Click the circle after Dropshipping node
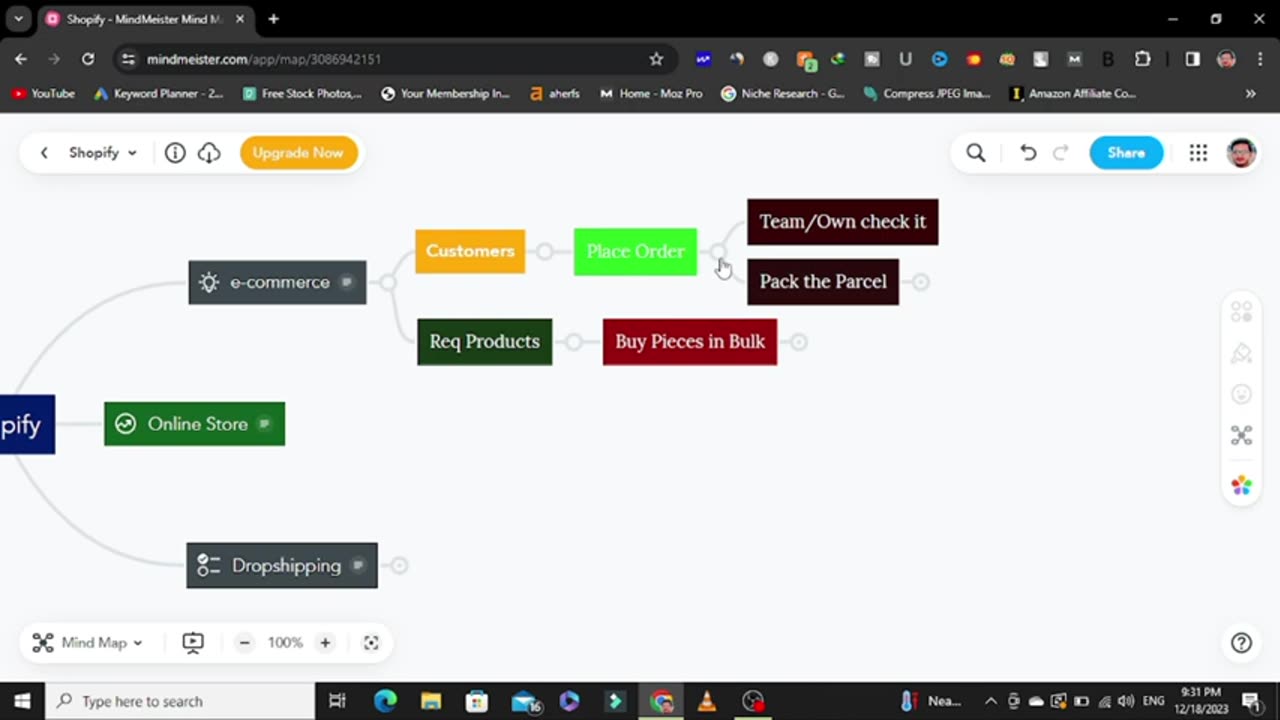 [399, 566]
